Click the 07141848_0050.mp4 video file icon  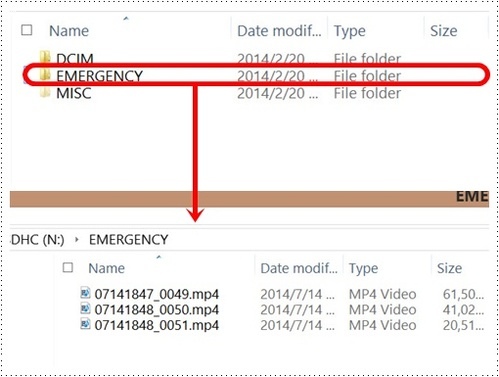(85, 309)
